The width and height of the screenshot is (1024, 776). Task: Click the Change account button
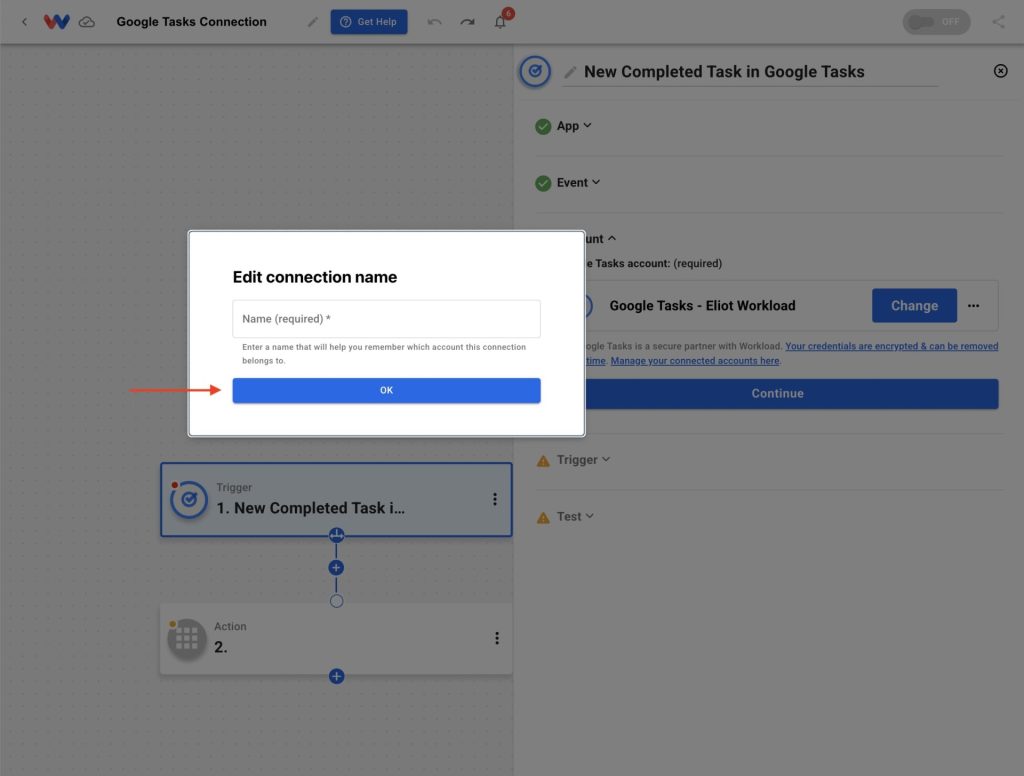(x=914, y=306)
